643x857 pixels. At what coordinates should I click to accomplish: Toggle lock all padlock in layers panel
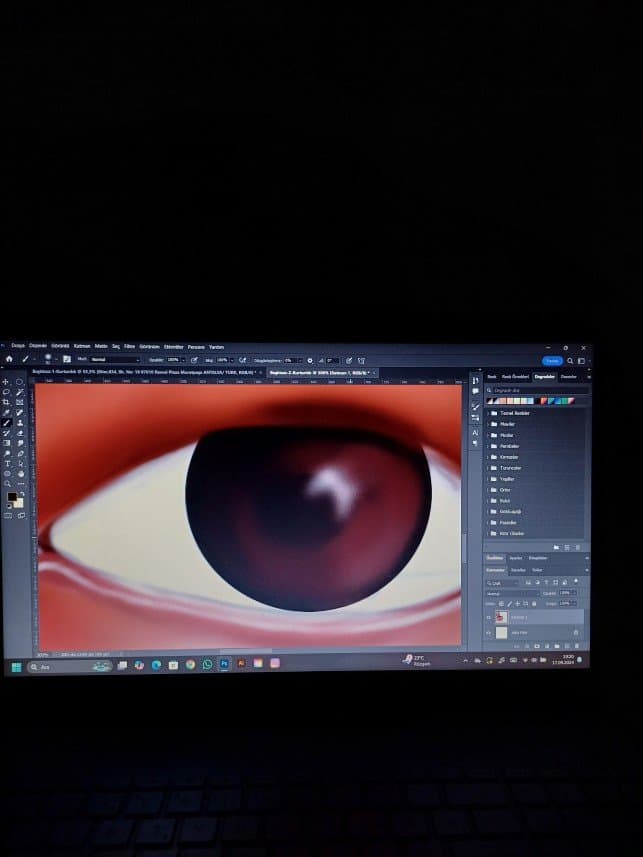534,604
